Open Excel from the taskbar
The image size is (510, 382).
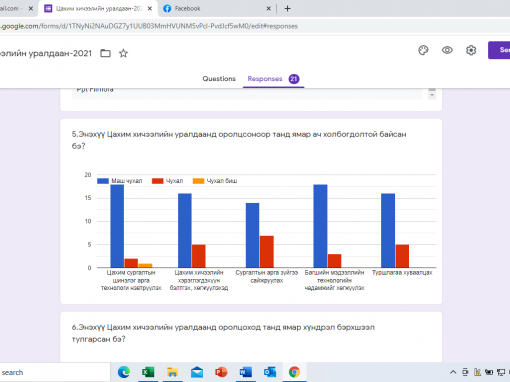click(x=148, y=372)
